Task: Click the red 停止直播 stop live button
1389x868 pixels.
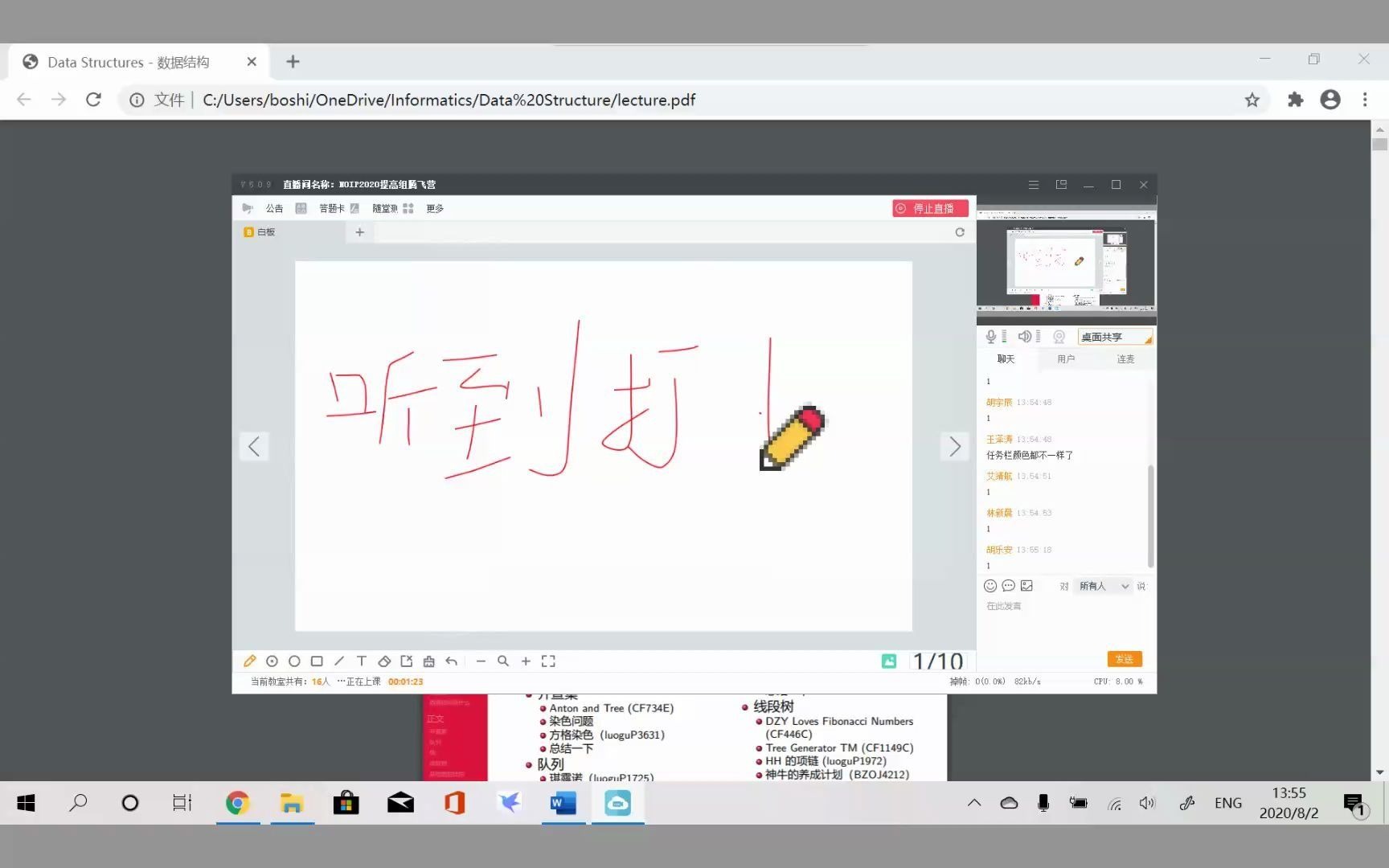Action: (x=930, y=208)
